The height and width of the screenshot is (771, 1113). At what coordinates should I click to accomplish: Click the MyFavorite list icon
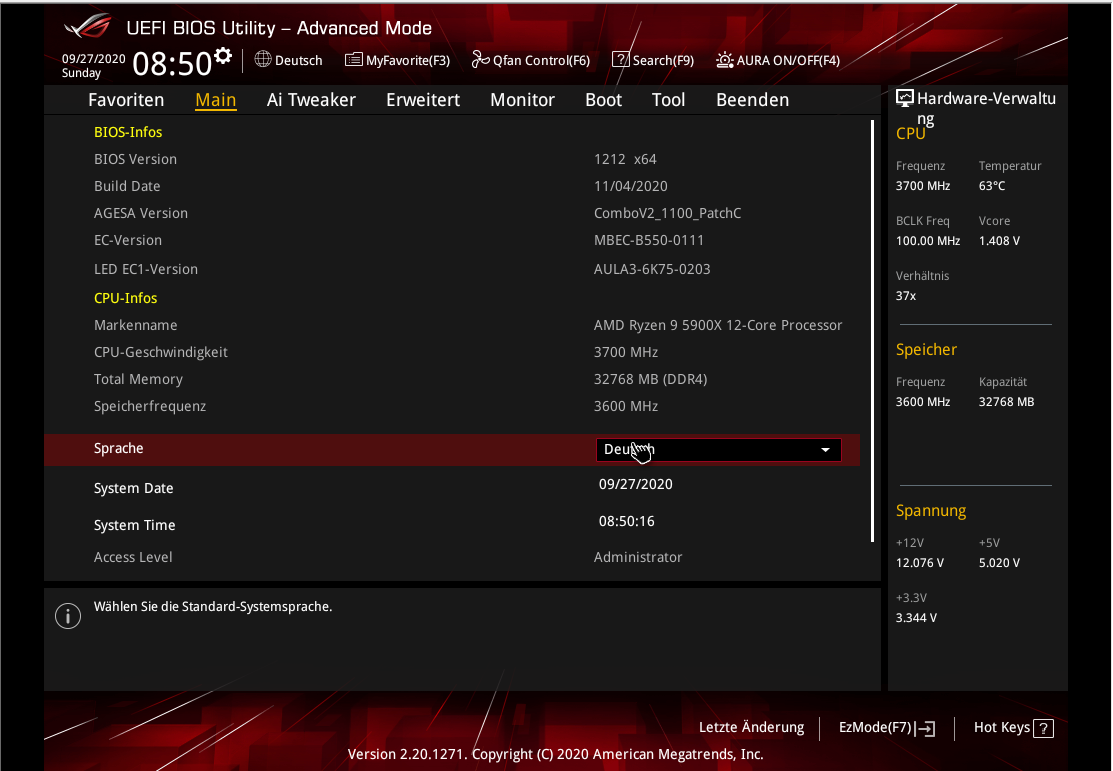point(353,60)
